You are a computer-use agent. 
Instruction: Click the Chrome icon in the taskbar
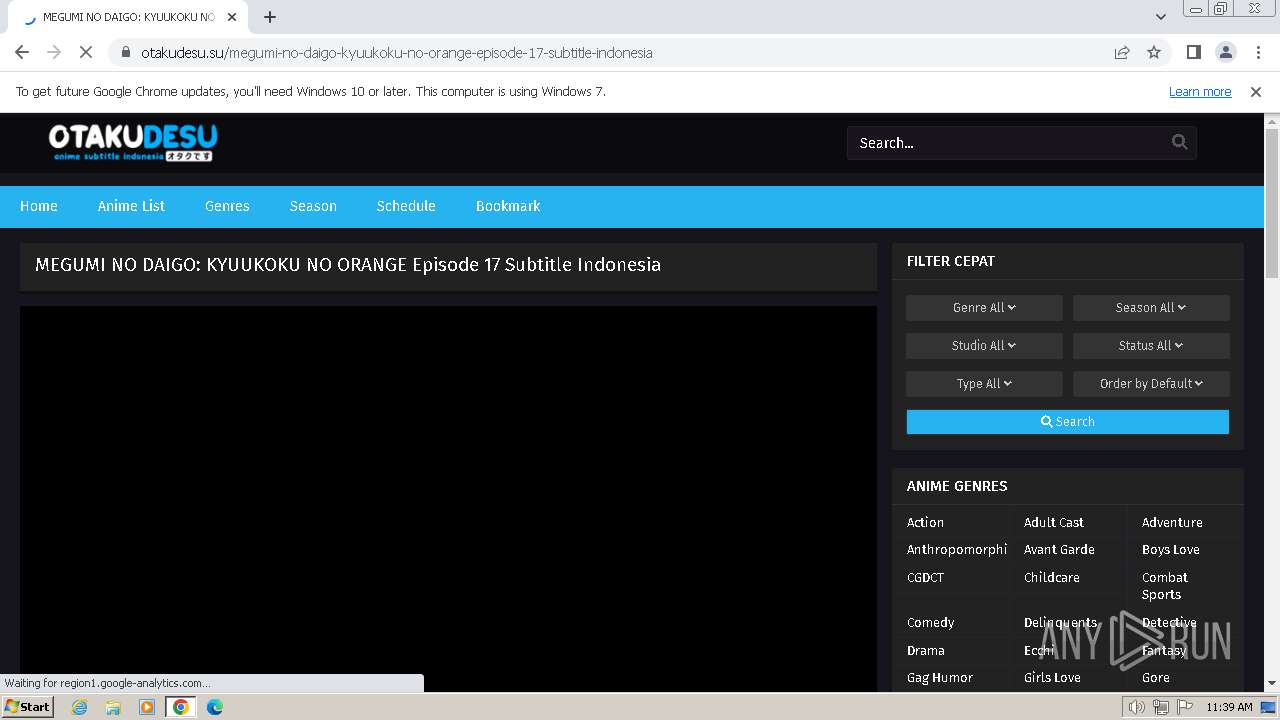click(181, 707)
